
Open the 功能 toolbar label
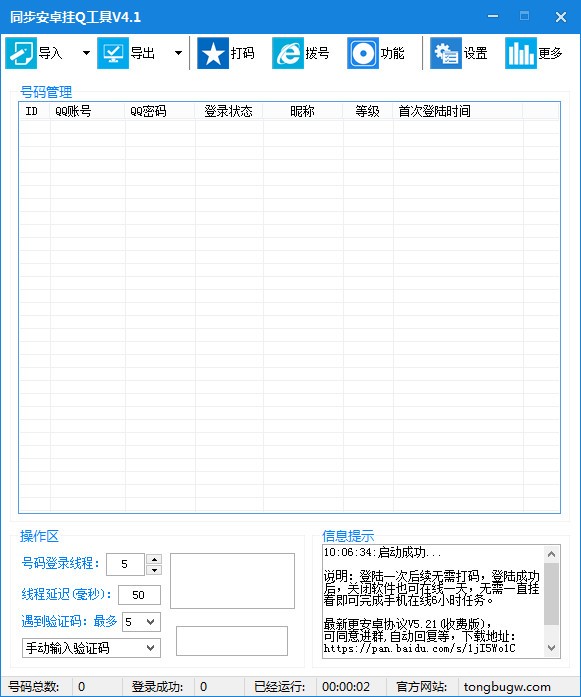392,53
